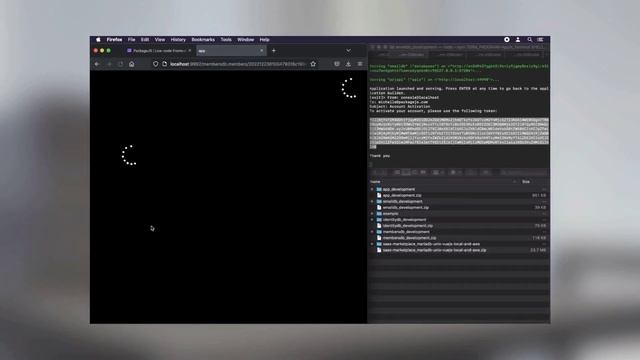Click the screen recording icon in menu bar

pos(507,40)
